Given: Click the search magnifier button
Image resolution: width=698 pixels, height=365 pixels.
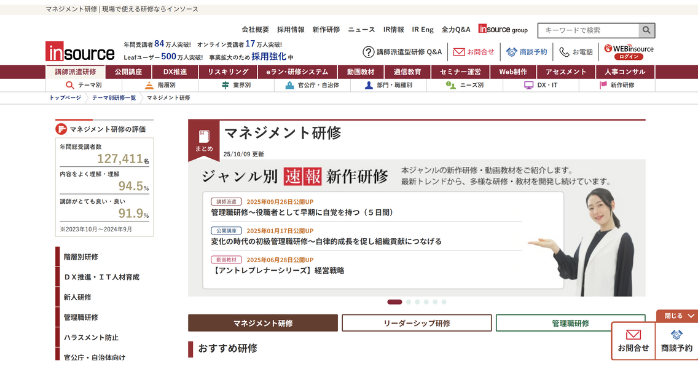Looking at the screenshot, I should (646, 30).
